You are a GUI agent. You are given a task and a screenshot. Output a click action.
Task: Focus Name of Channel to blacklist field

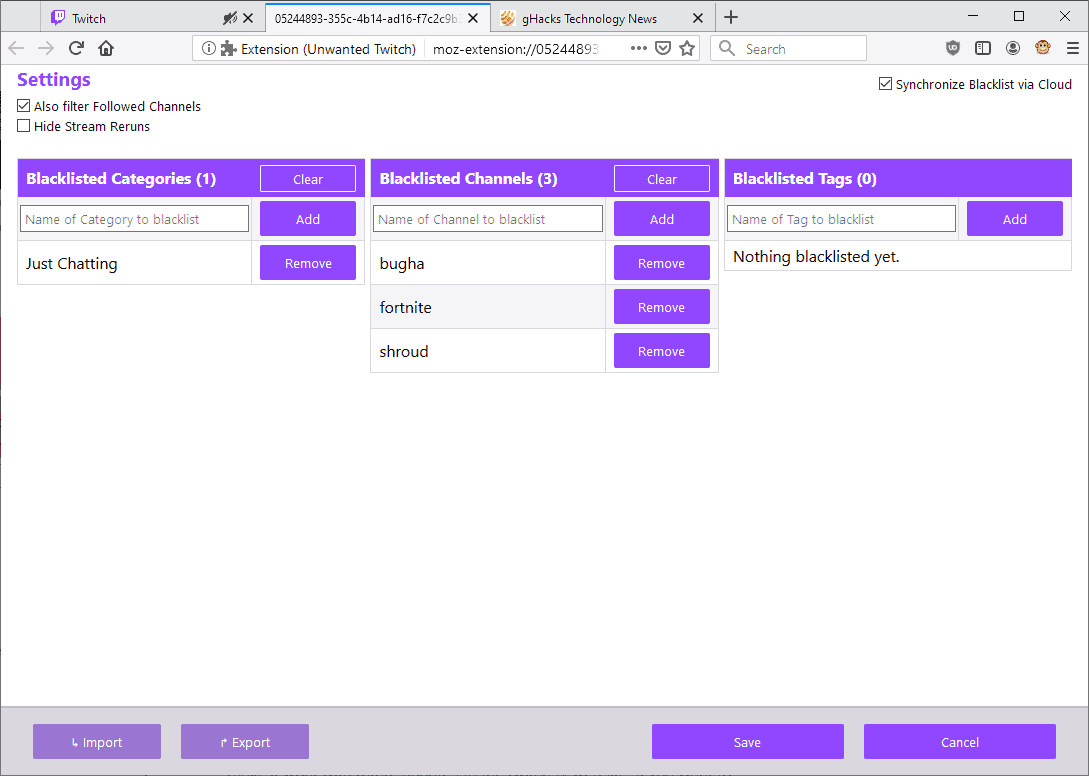coord(488,219)
